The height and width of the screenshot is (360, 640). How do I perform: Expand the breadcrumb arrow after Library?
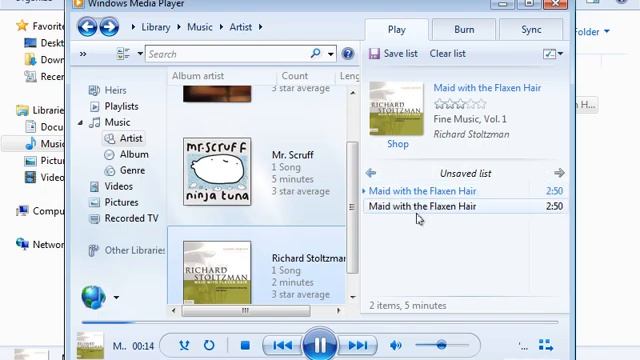point(178,27)
